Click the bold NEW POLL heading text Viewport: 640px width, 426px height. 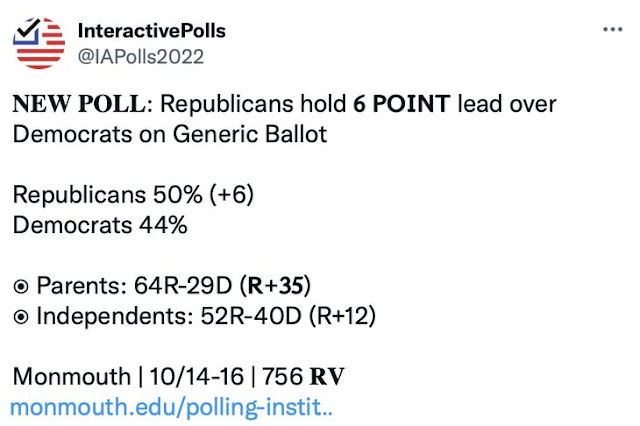80,103
